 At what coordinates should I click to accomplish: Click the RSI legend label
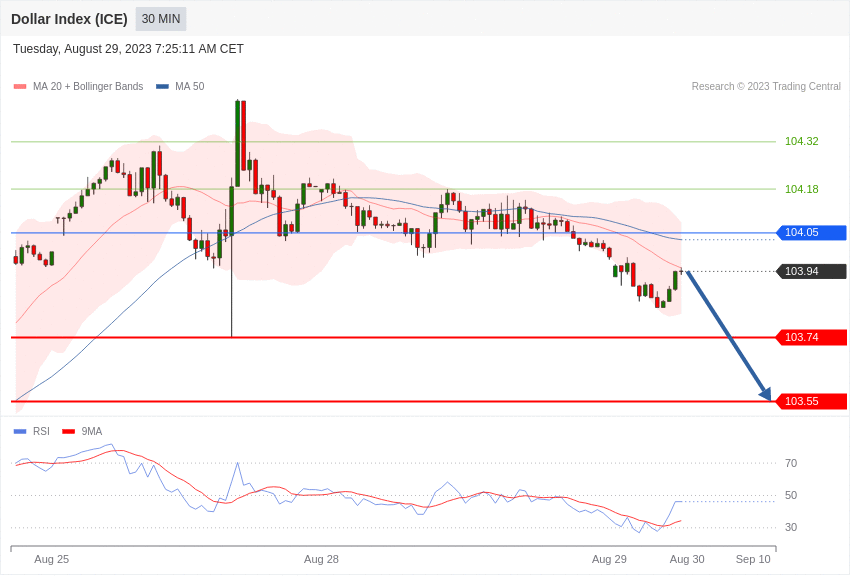41,431
